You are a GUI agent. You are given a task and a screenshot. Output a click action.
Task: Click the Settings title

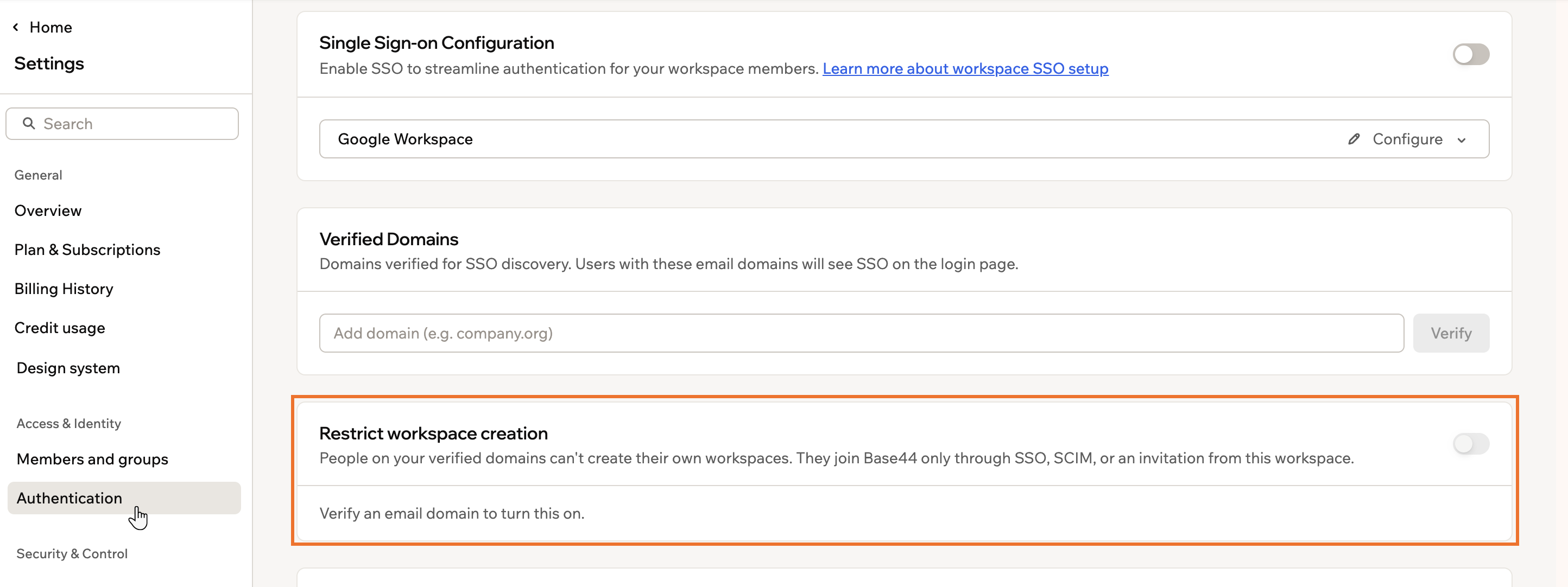pos(49,63)
